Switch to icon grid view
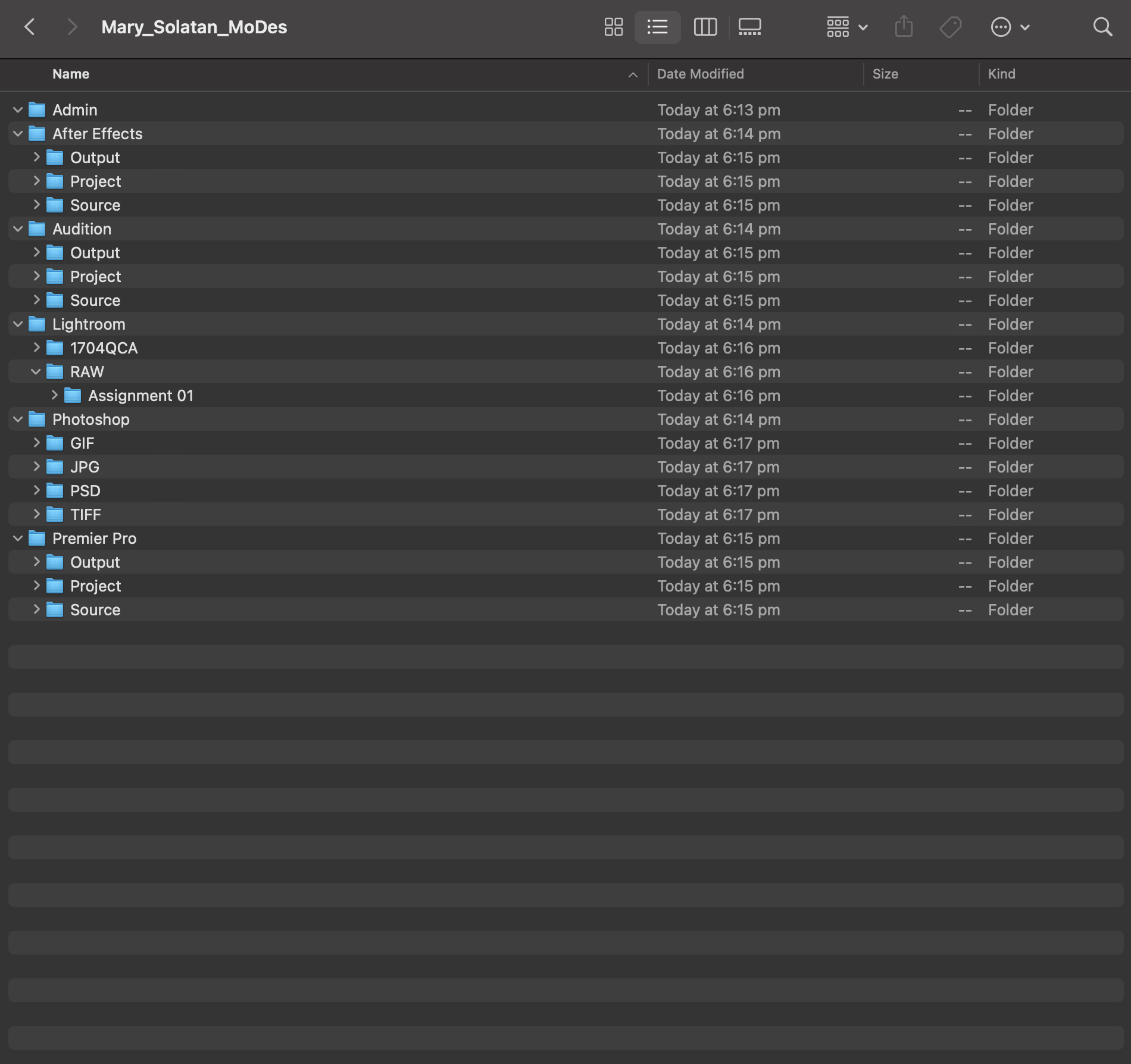Viewport: 1131px width, 1064px height. 614,27
